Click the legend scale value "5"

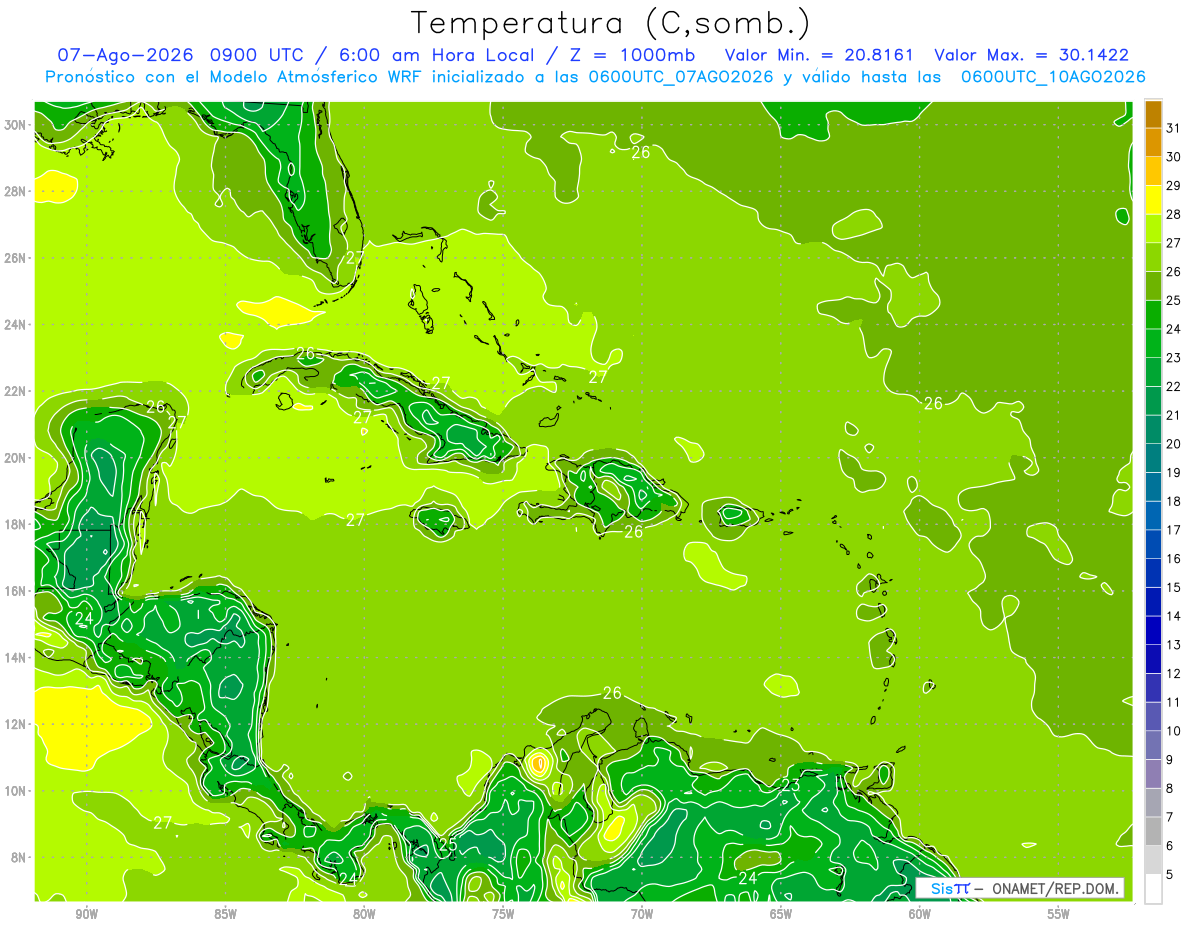coord(1170,875)
